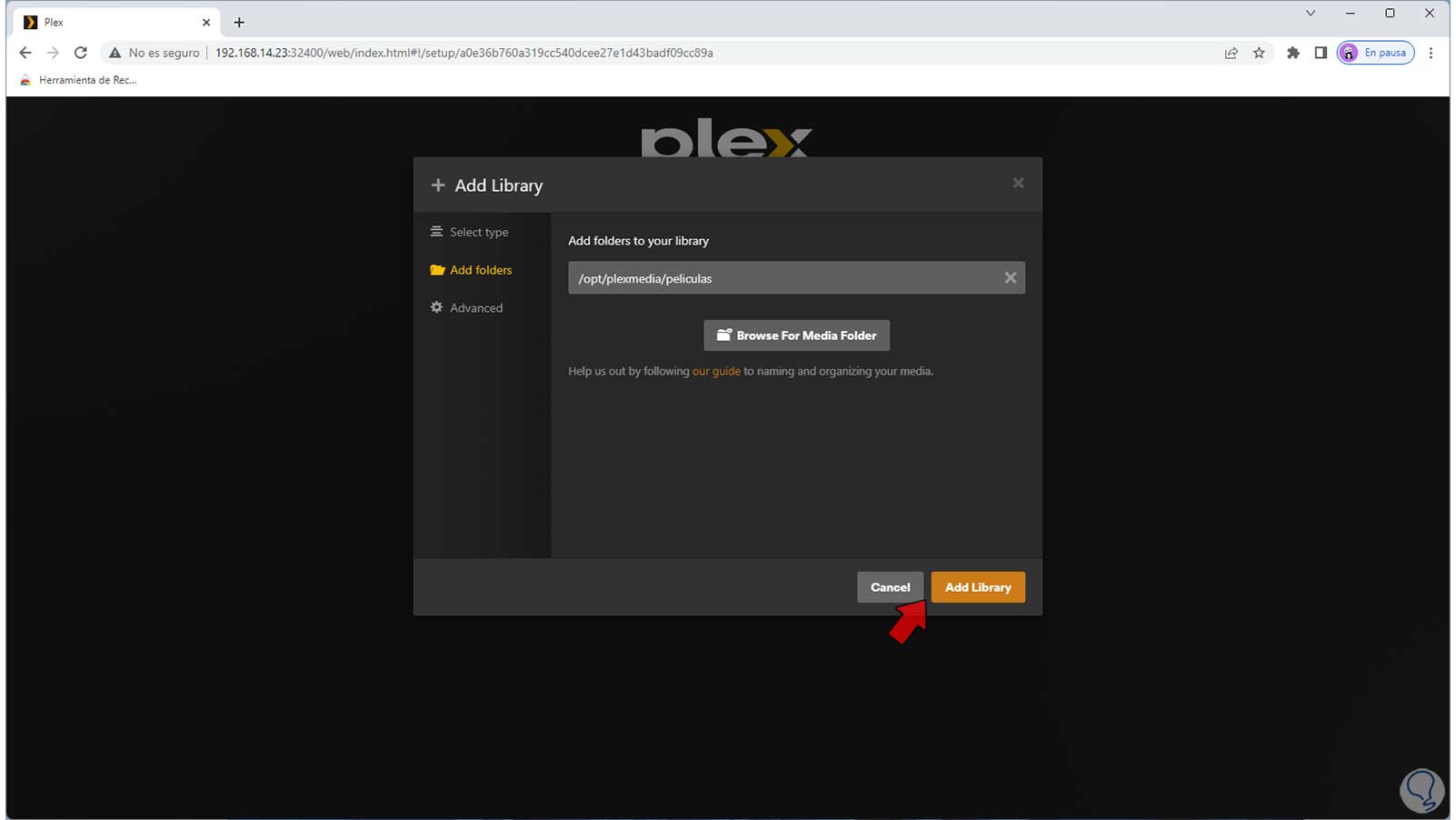
Task: Minimize the browser window
Action: point(1351,14)
